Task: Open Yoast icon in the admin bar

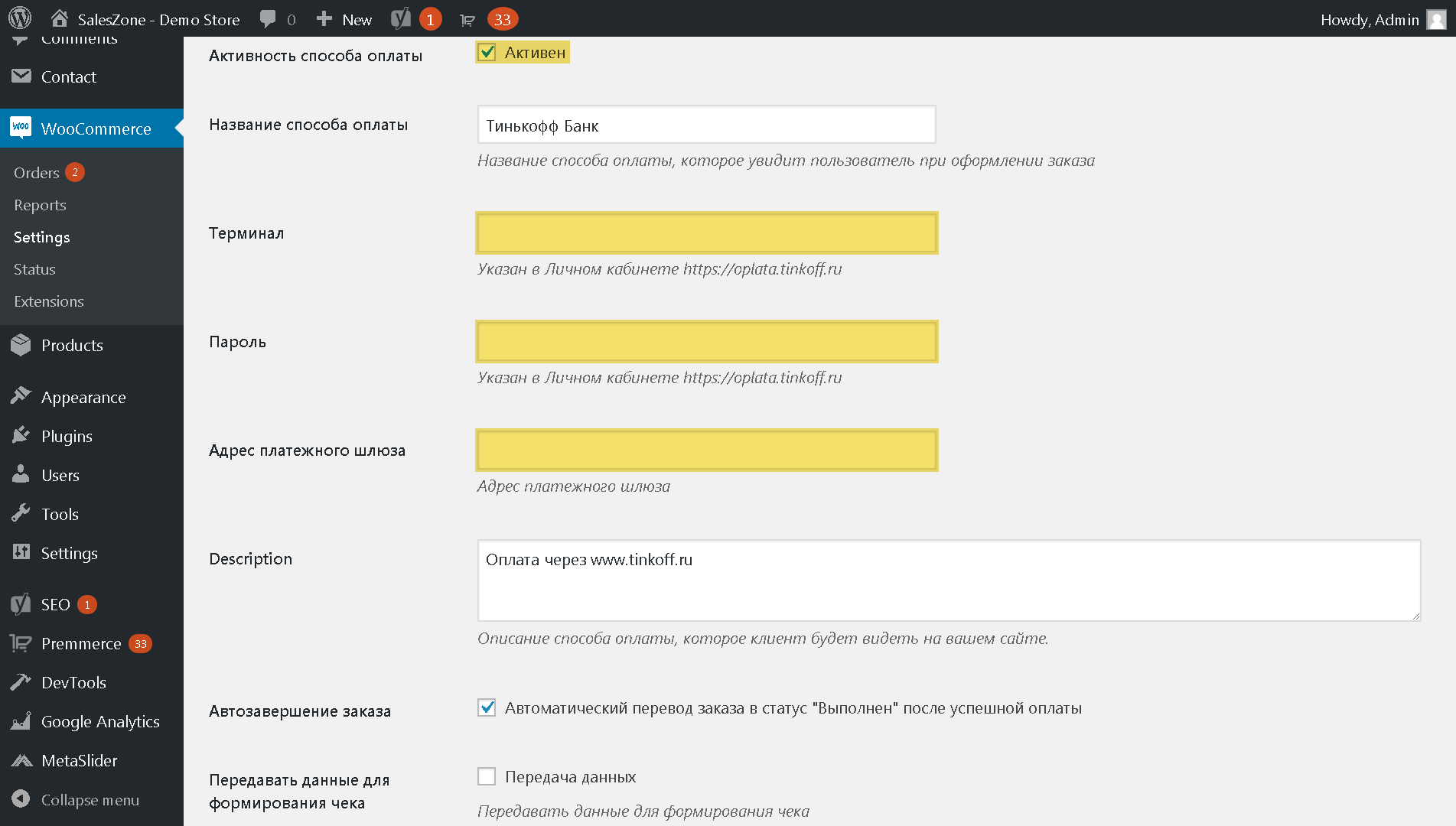Action: click(401, 18)
